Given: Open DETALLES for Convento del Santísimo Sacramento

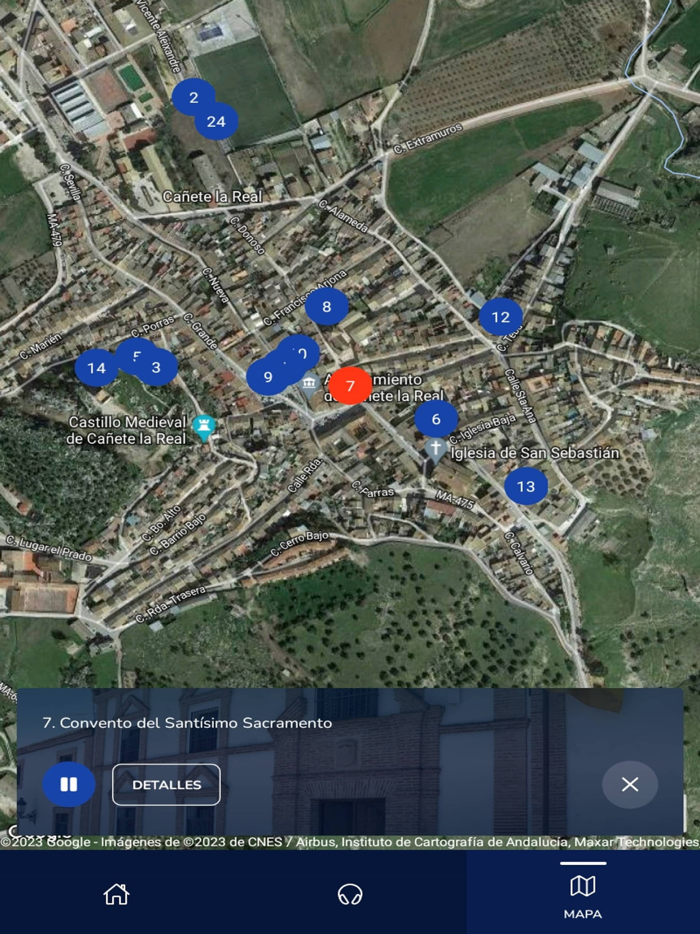Looking at the screenshot, I should tap(166, 784).
